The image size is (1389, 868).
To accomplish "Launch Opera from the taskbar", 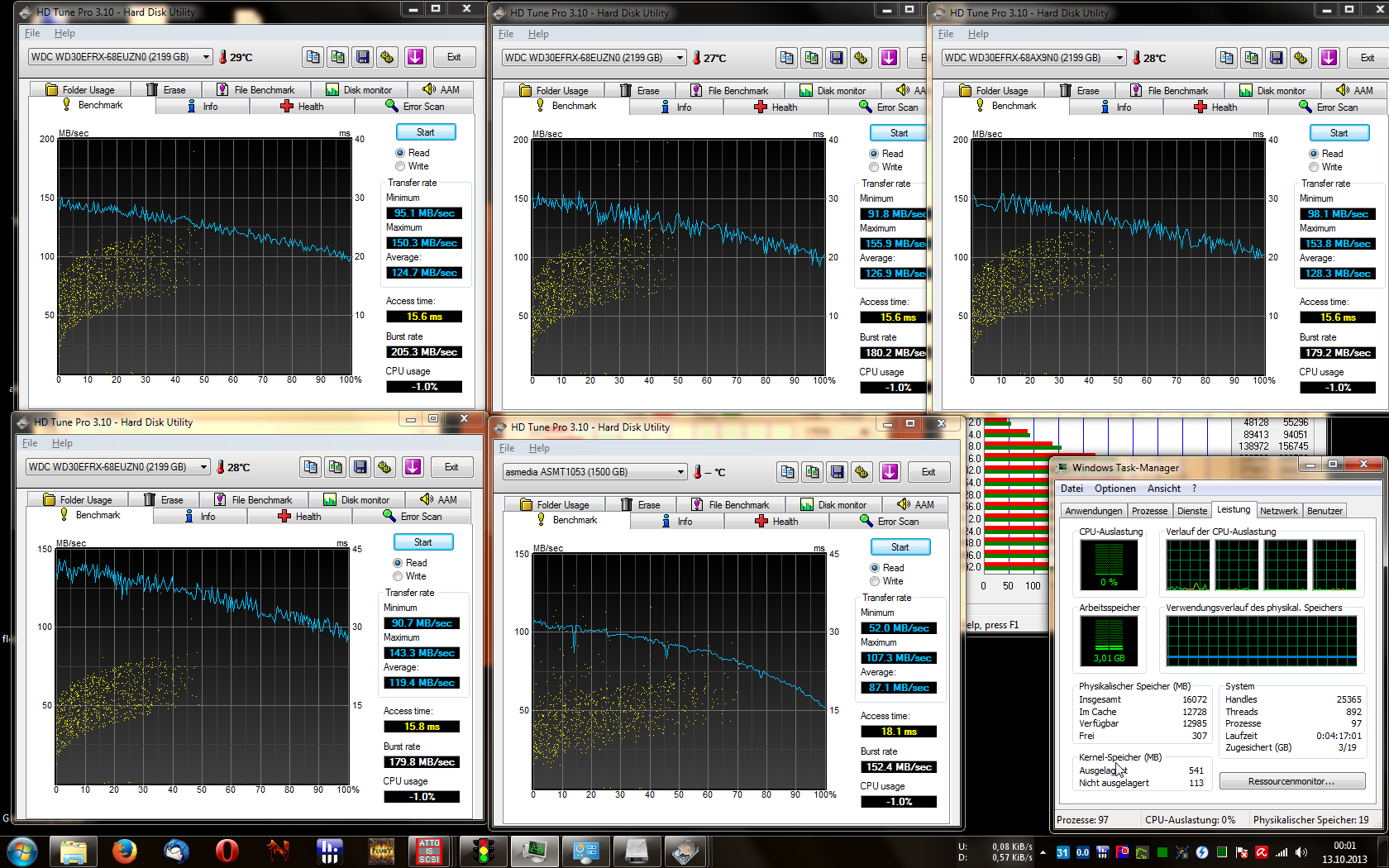I will 227,851.
